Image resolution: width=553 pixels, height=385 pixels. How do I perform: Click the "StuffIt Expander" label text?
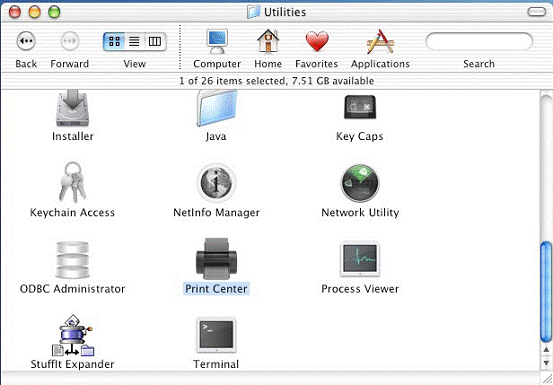pos(72,364)
